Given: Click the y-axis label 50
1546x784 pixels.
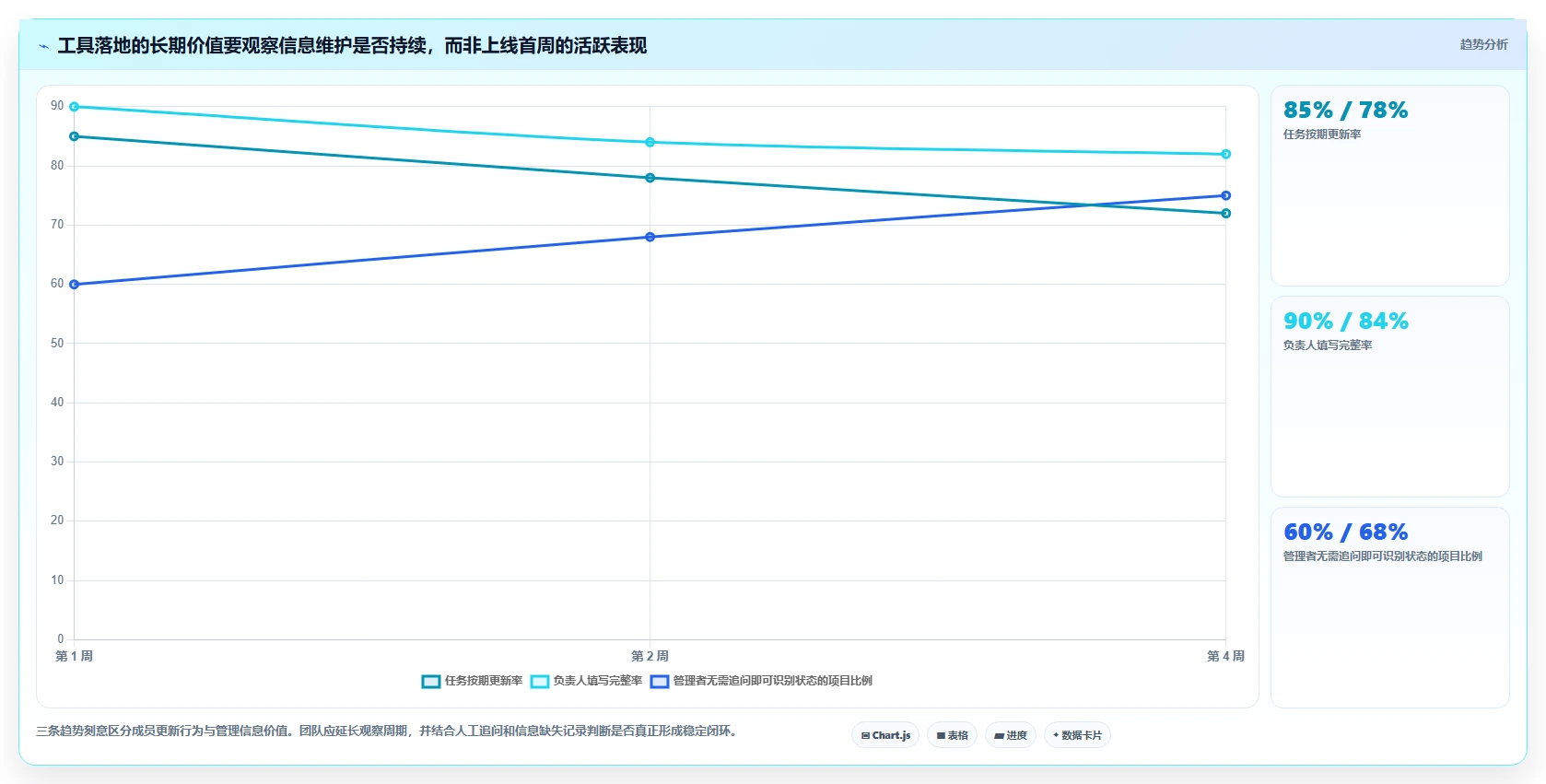Looking at the screenshot, I should tap(57, 344).
